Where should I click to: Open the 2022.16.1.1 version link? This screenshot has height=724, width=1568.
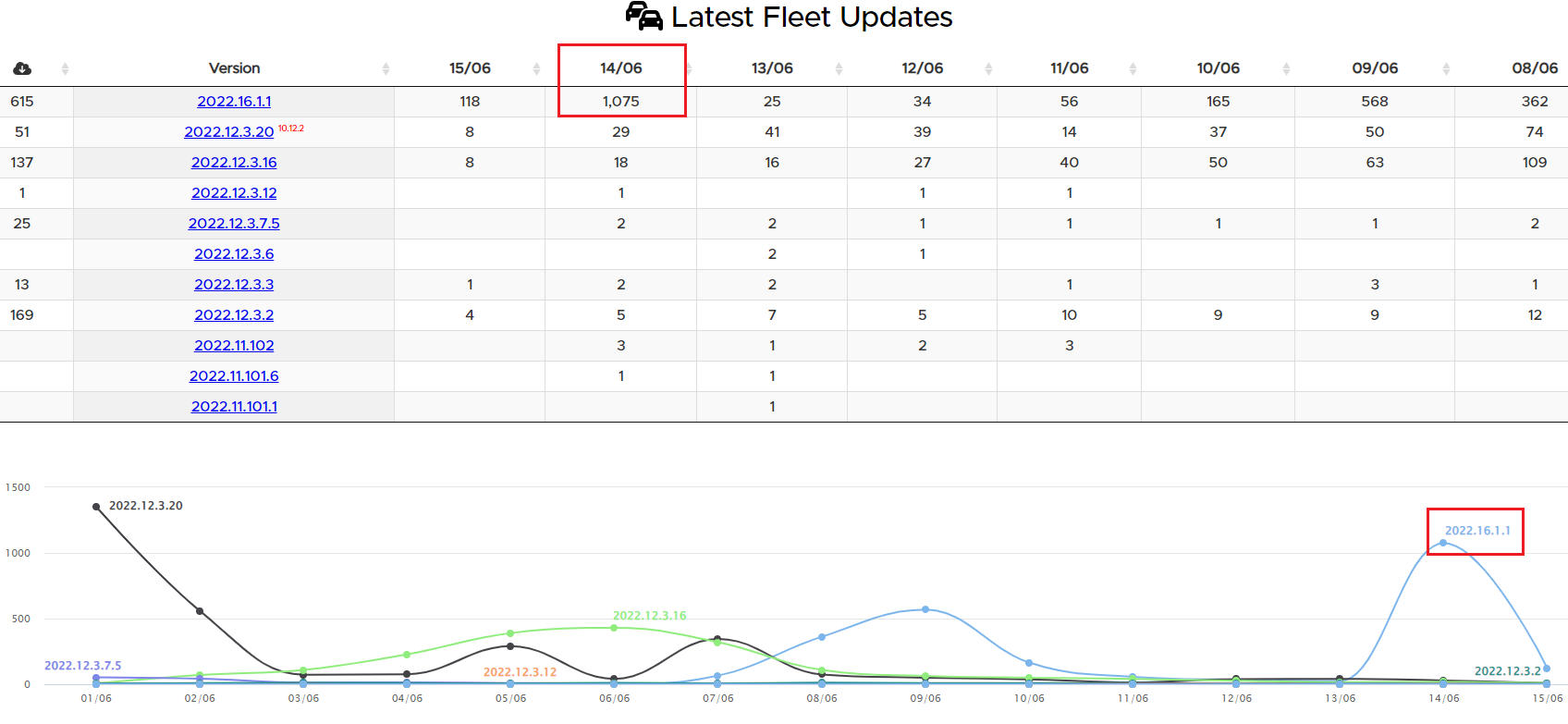(234, 102)
